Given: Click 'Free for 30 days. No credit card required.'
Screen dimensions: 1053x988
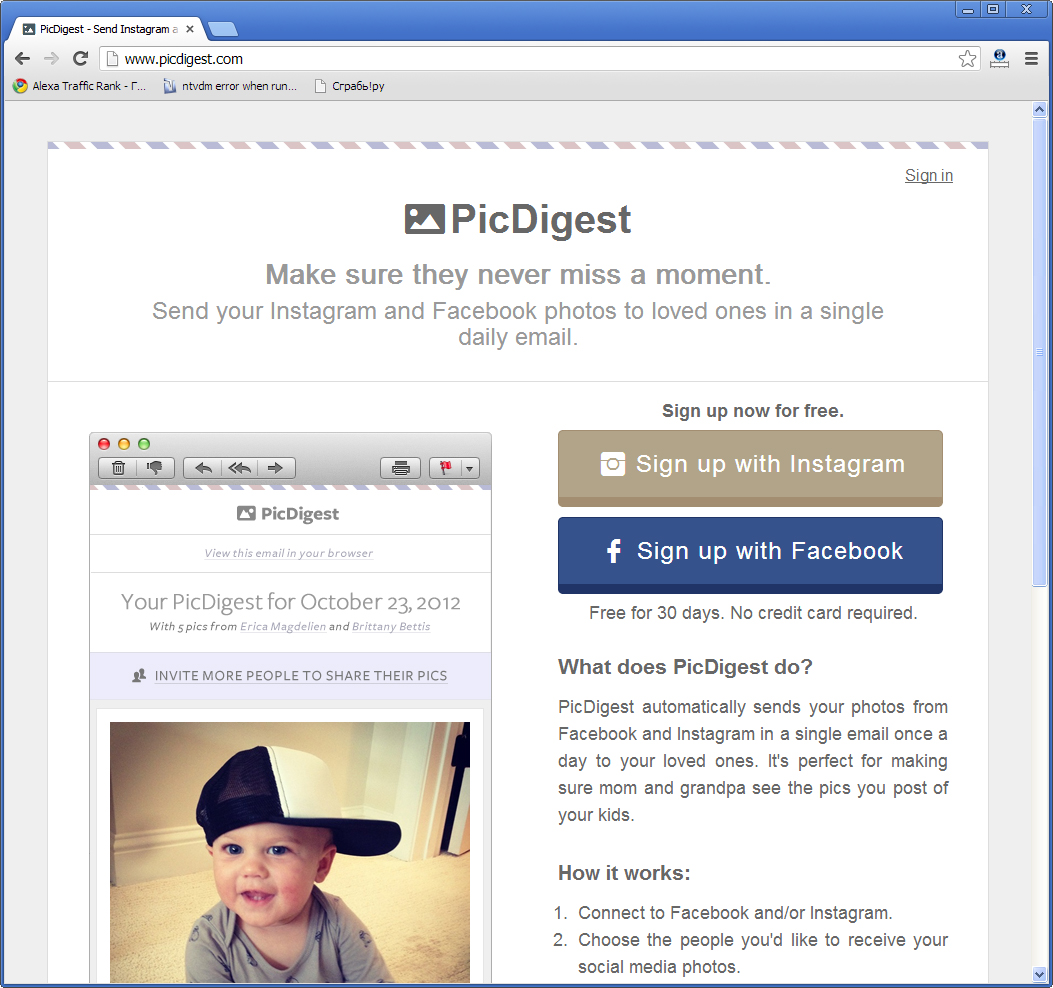Looking at the screenshot, I should click(x=753, y=613).
